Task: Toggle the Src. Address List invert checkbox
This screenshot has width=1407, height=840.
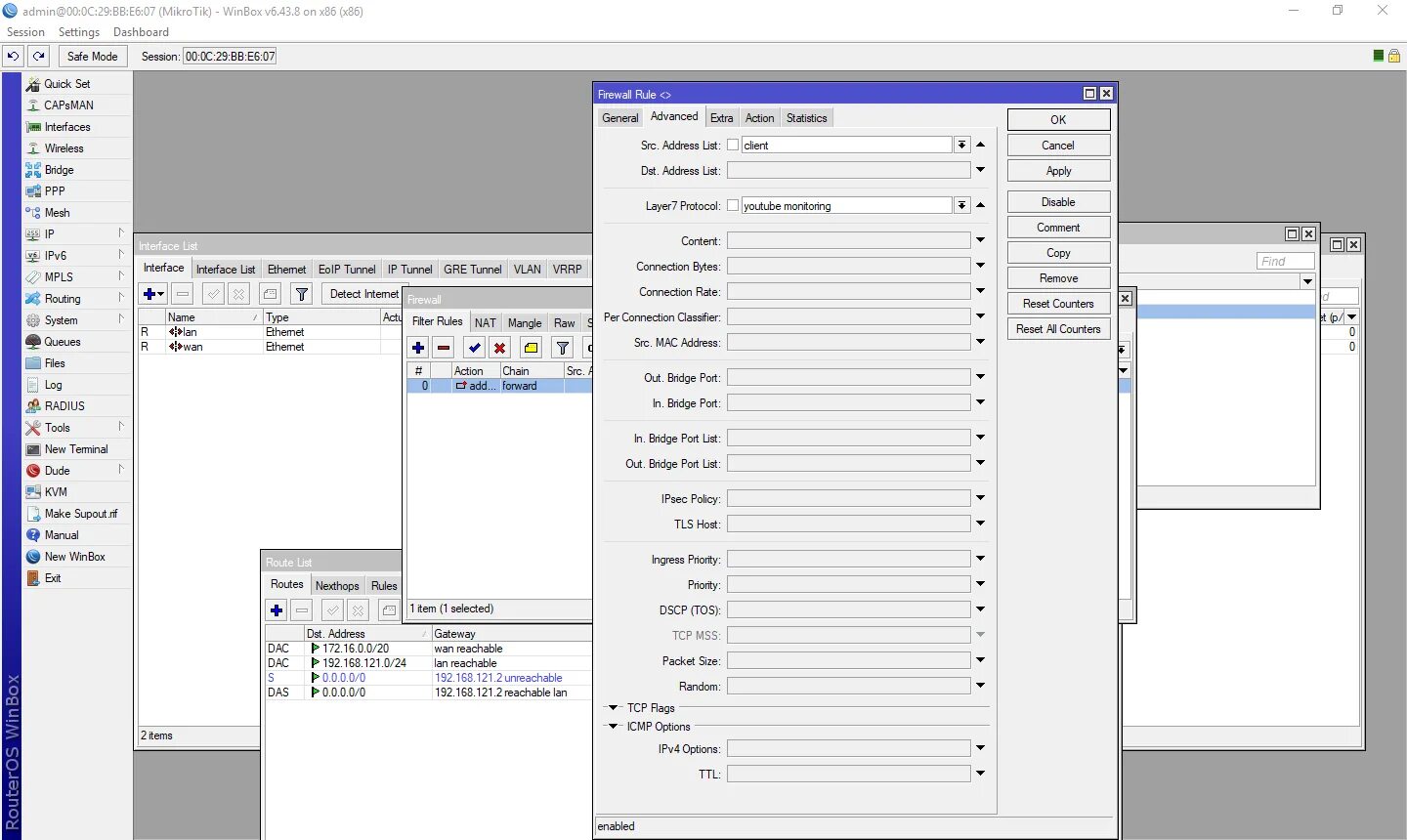Action: [733, 146]
